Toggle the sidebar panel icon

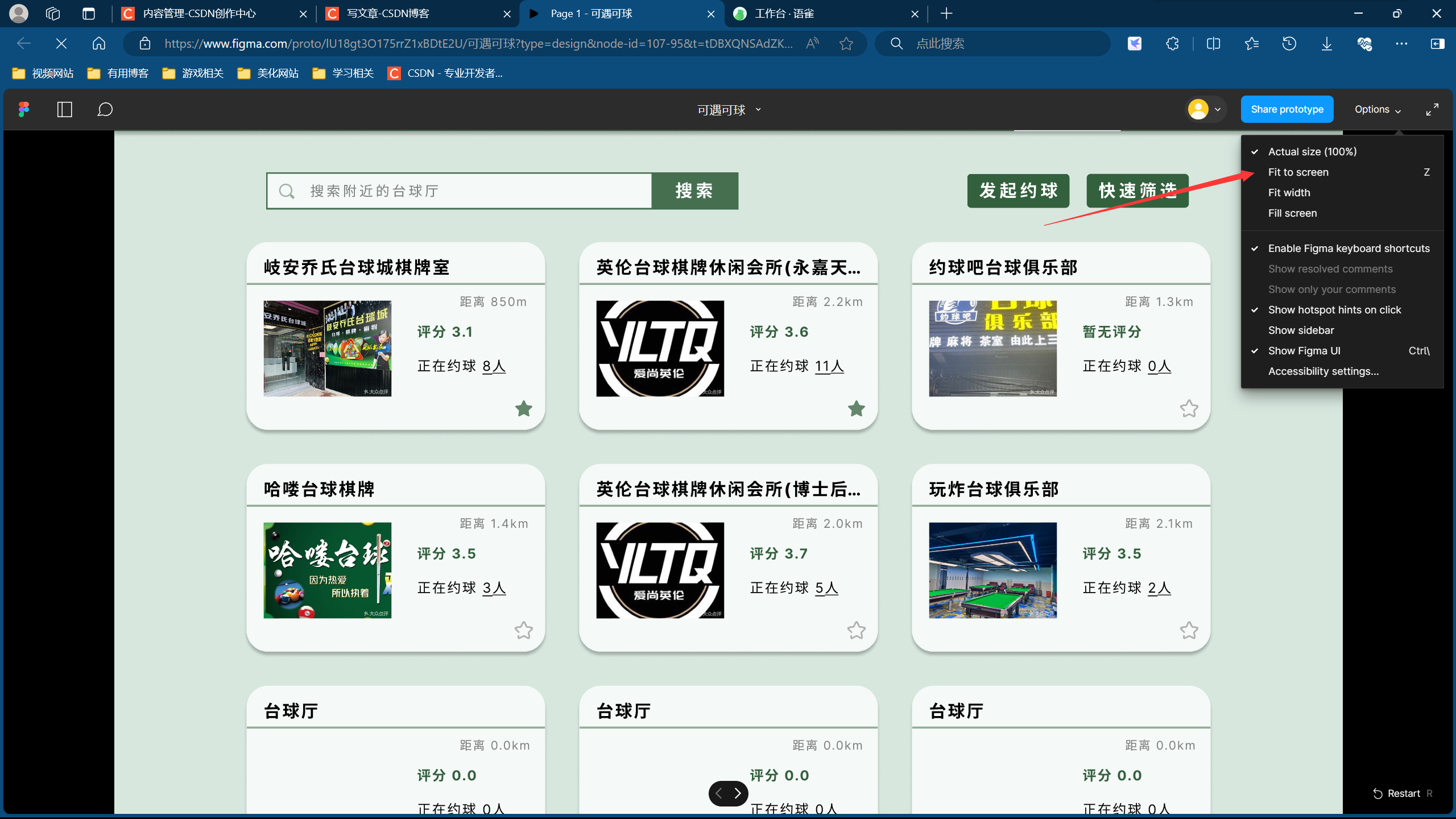pyautogui.click(x=65, y=109)
